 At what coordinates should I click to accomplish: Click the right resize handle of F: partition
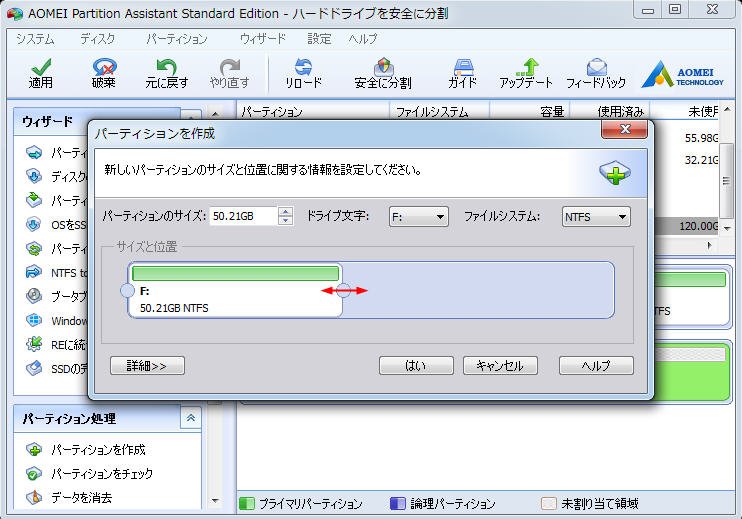click(344, 290)
